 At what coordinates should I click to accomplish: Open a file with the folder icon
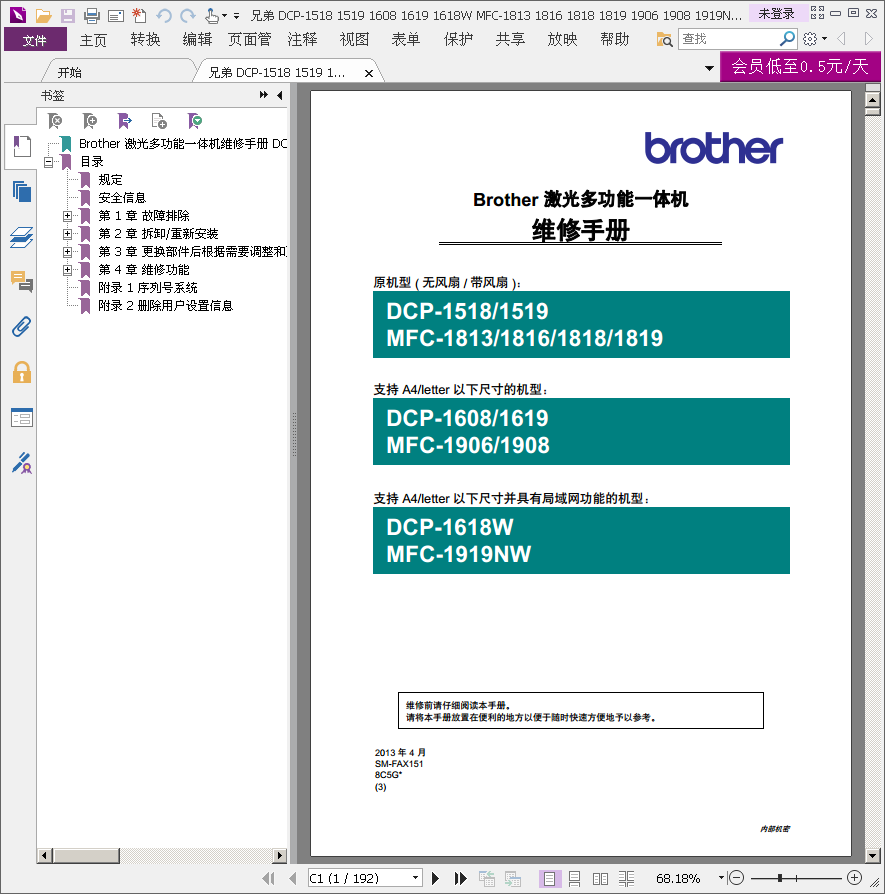click(43, 15)
